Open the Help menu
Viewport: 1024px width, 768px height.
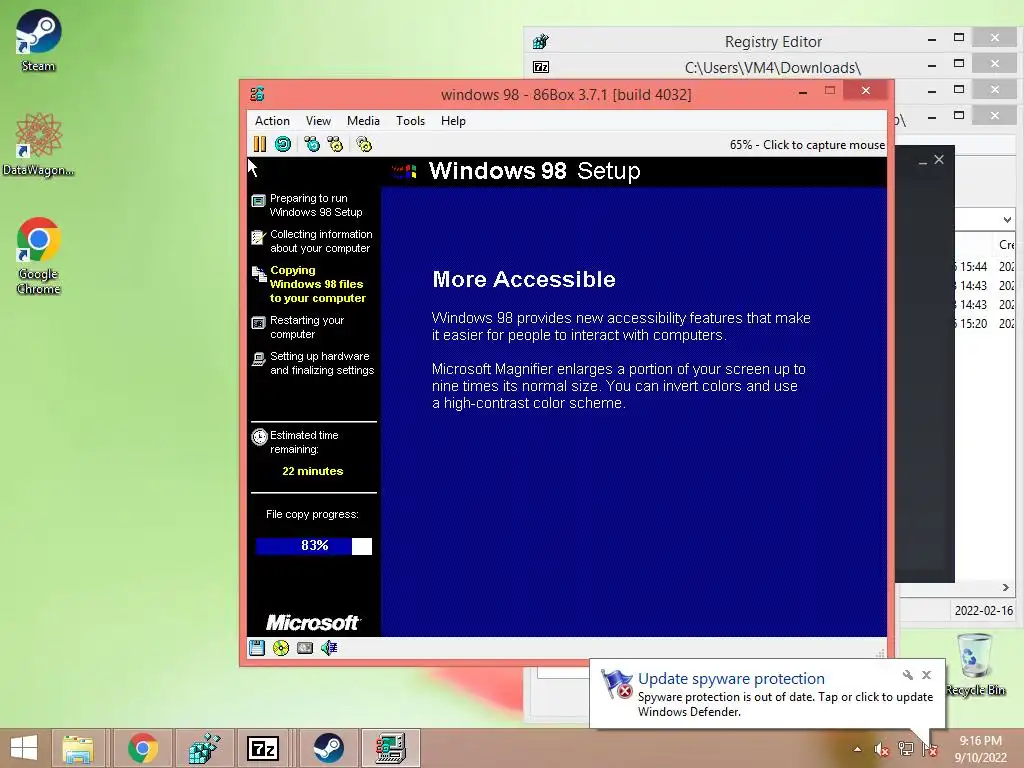[453, 121]
